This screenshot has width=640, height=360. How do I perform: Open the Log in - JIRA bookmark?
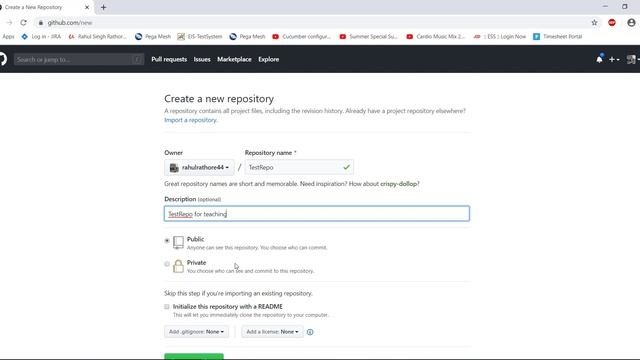41,36
